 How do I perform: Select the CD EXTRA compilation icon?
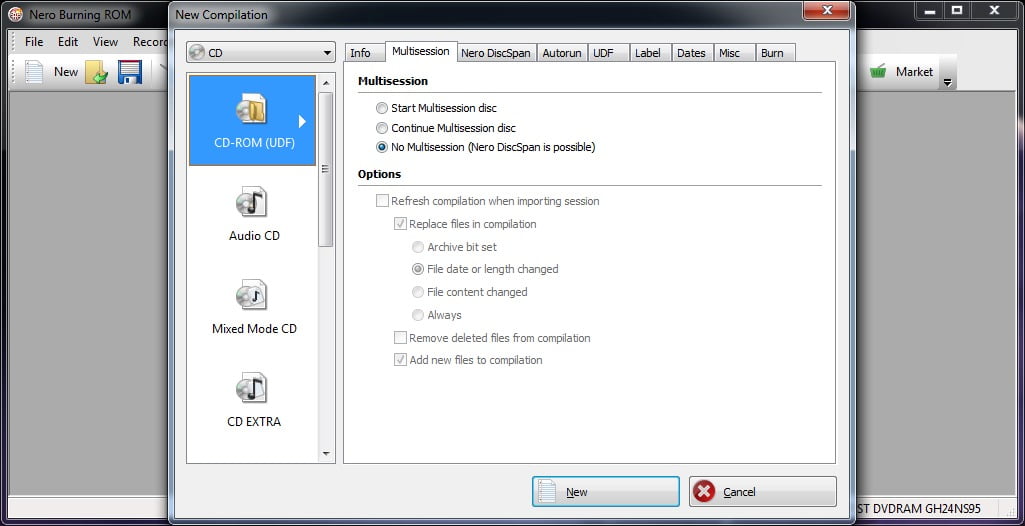coord(252,388)
